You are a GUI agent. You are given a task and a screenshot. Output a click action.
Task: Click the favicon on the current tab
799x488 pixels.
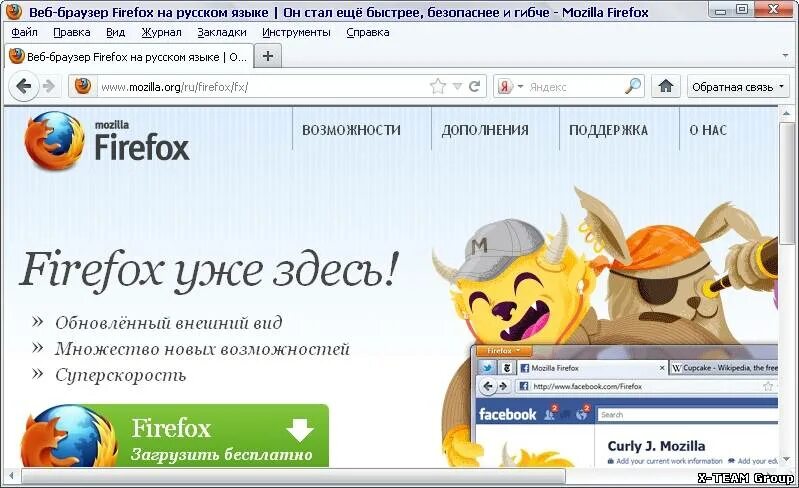pos(17,56)
